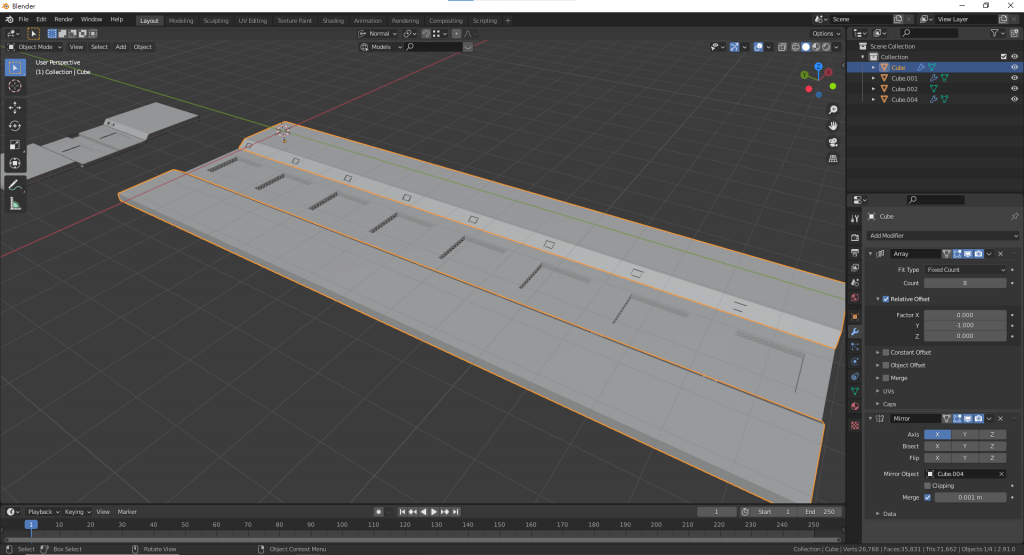Viewport: 1024px width, 555px height.
Task: Hide Cube.001 in the outliner
Action: pyautogui.click(x=1014, y=78)
